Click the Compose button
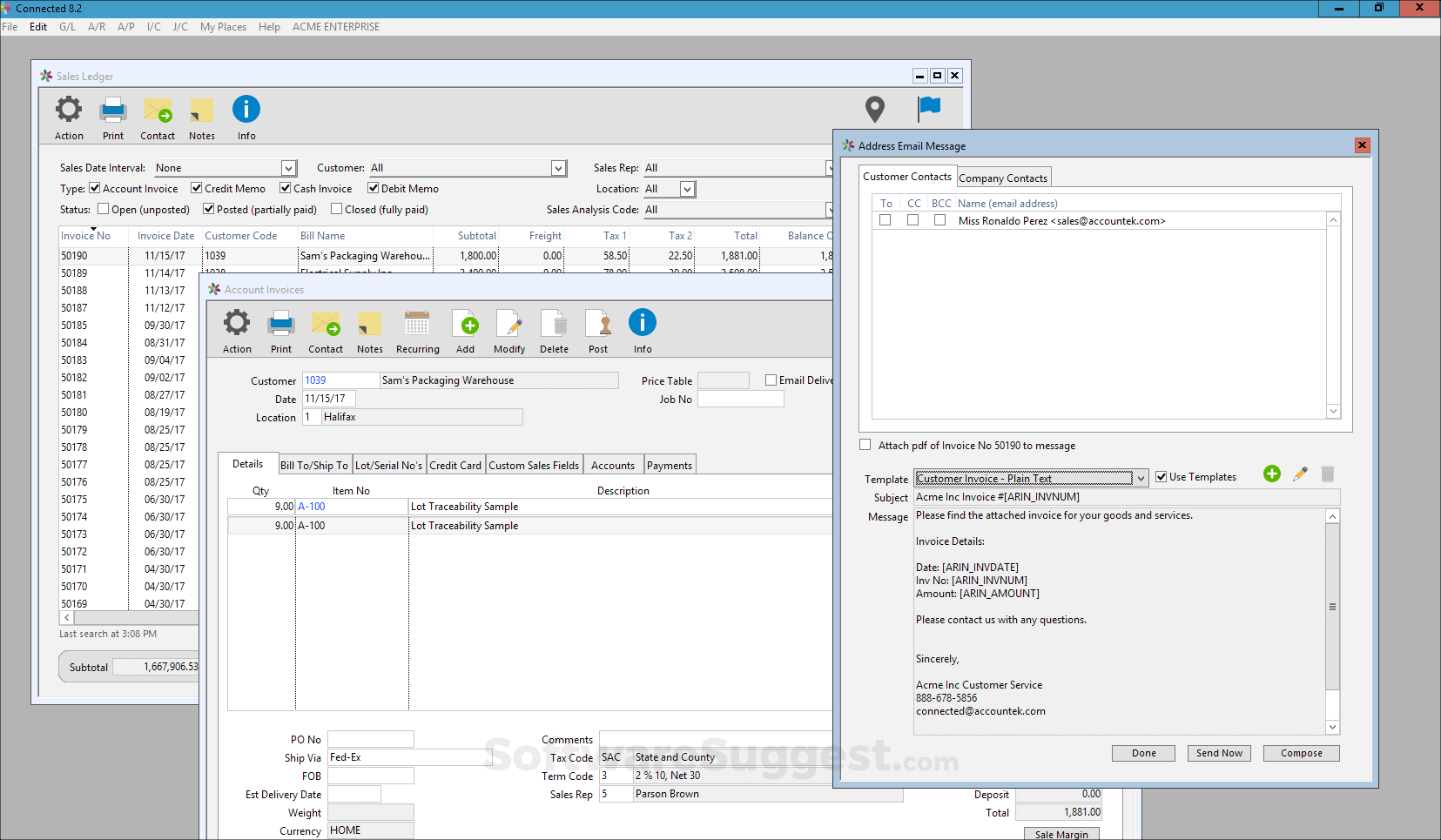 (1301, 753)
